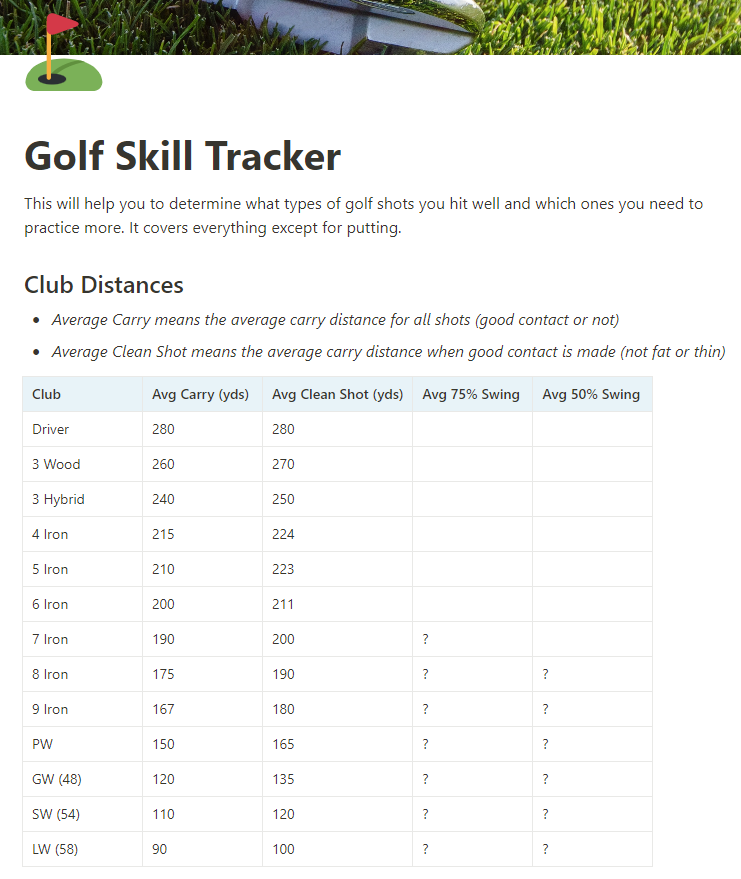The width and height of the screenshot is (741, 879).
Task: Select the Club column header
Action: (x=82, y=394)
